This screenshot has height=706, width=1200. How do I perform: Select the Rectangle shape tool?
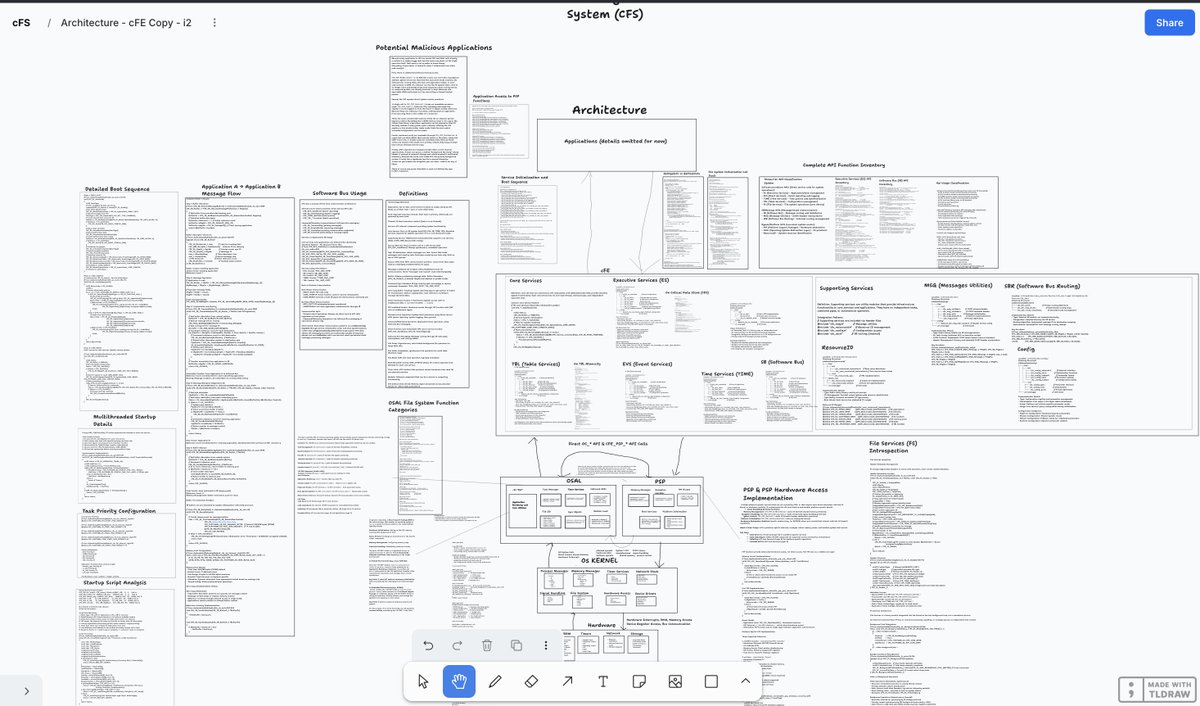tap(711, 681)
